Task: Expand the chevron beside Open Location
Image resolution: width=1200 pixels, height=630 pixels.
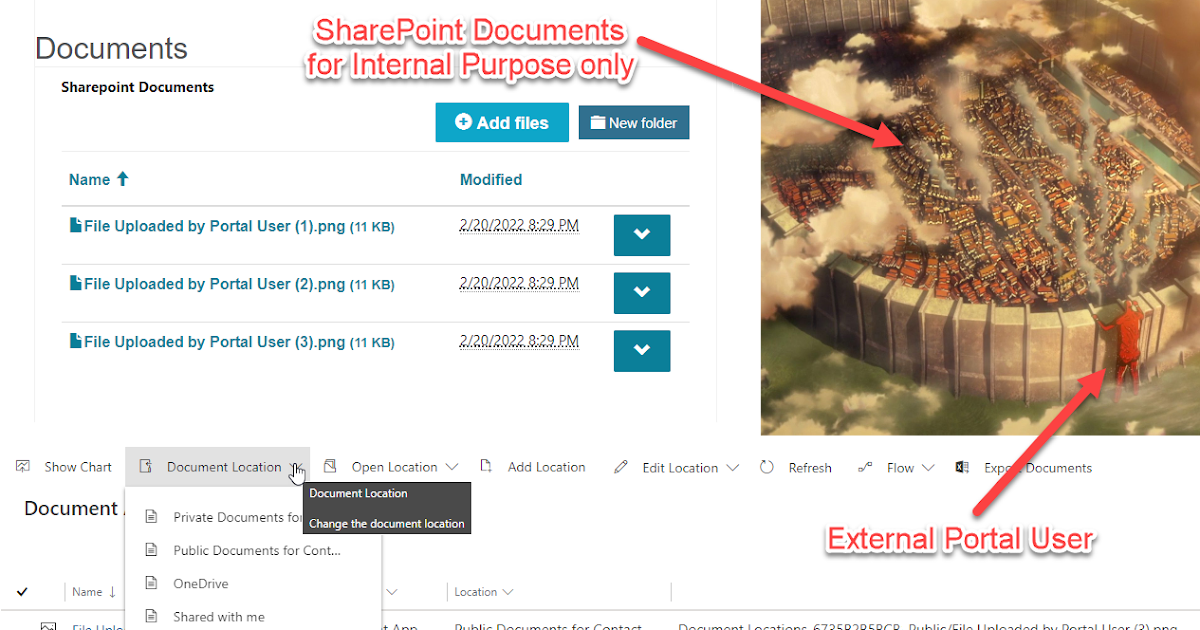Action: point(451,467)
